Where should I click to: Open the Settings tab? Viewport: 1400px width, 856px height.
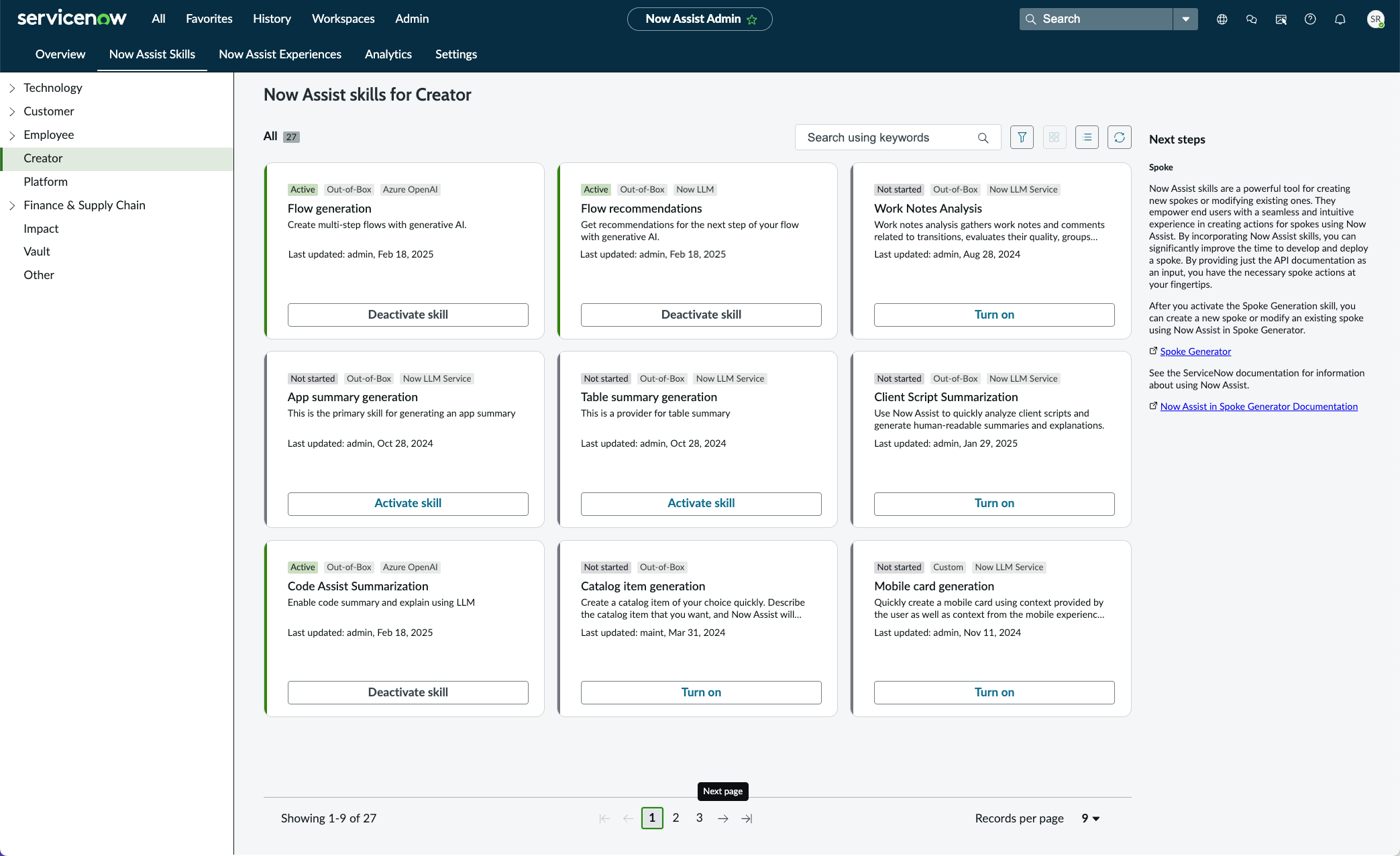456,54
